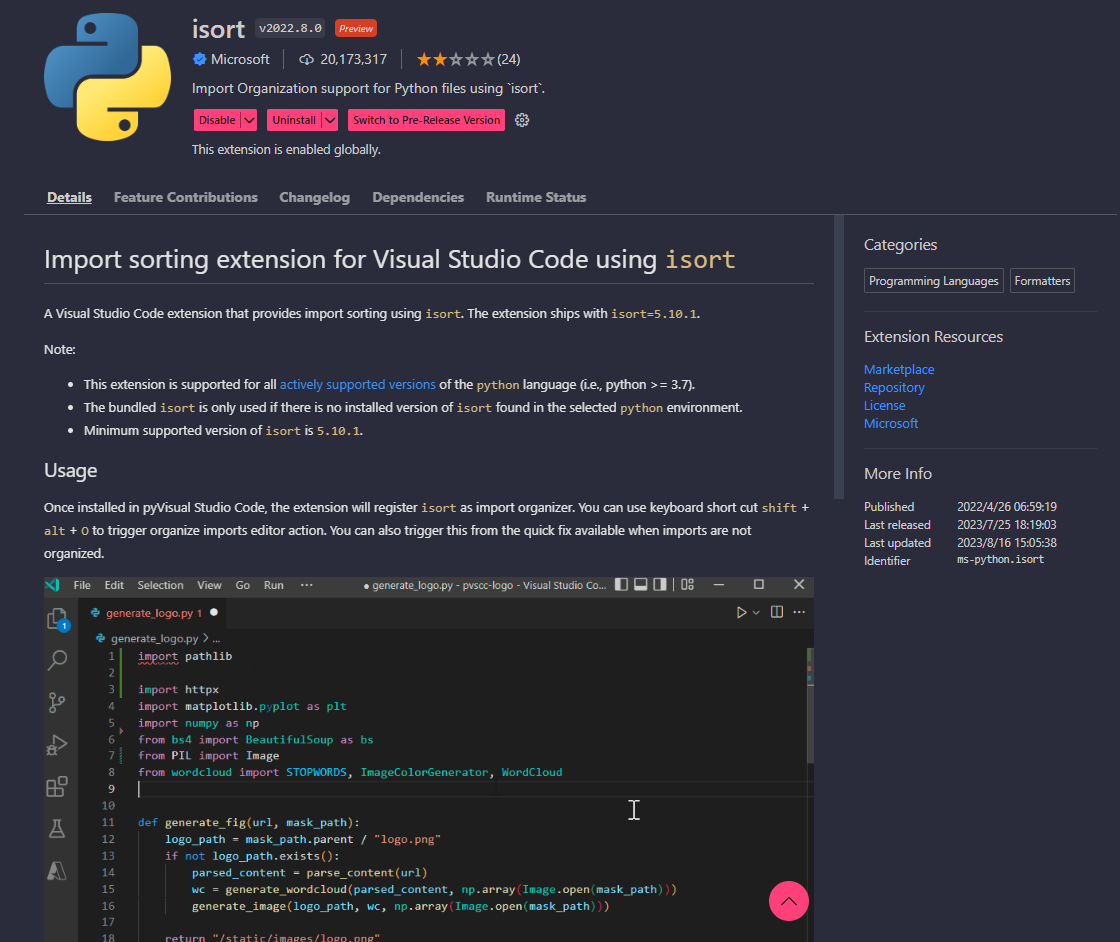Open the Selection menu in embedded VS Code
This screenshot has height=942, width=1120.
coord(161,585)
